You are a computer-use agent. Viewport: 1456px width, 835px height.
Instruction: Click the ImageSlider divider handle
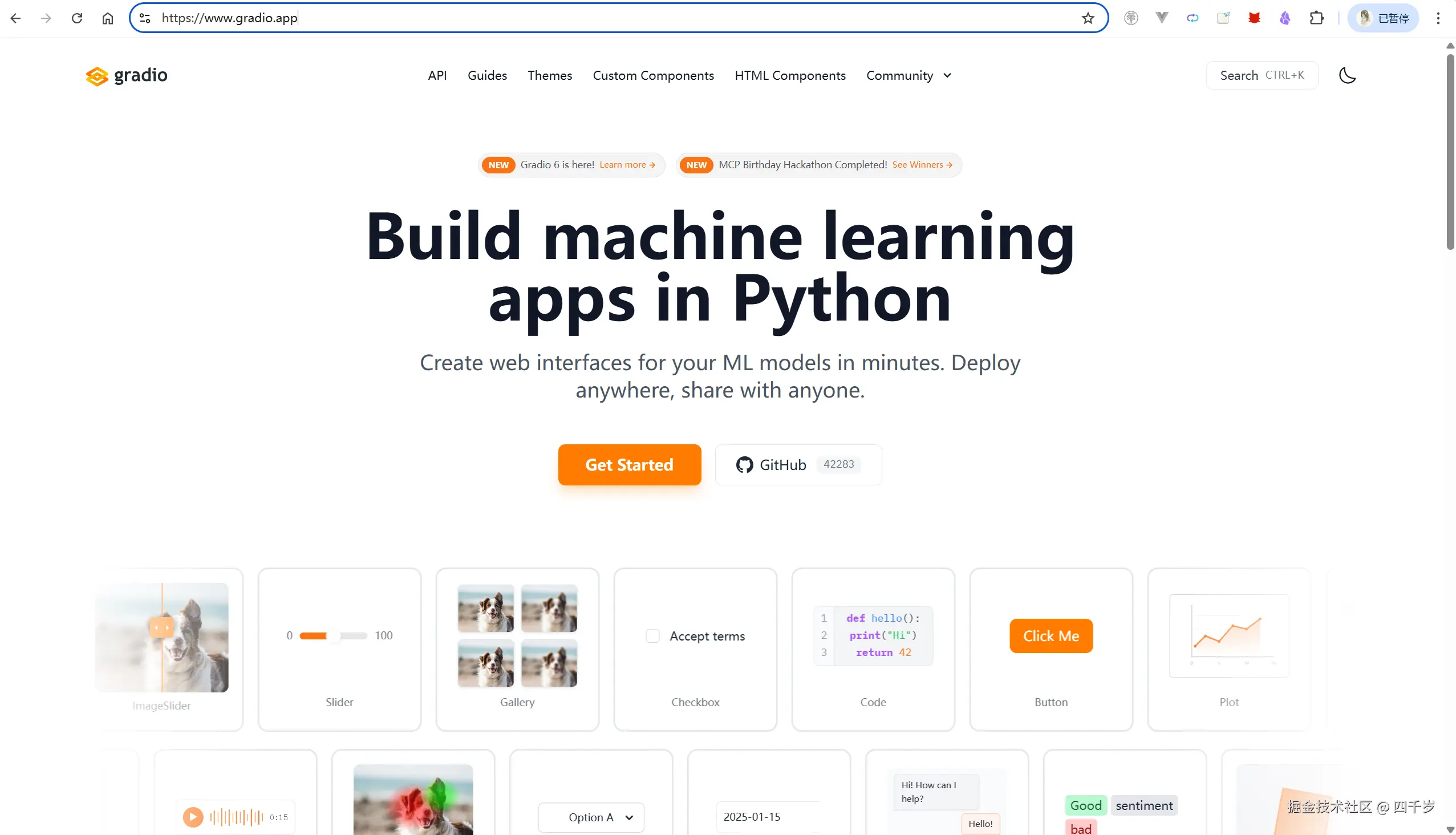[162, 627]
